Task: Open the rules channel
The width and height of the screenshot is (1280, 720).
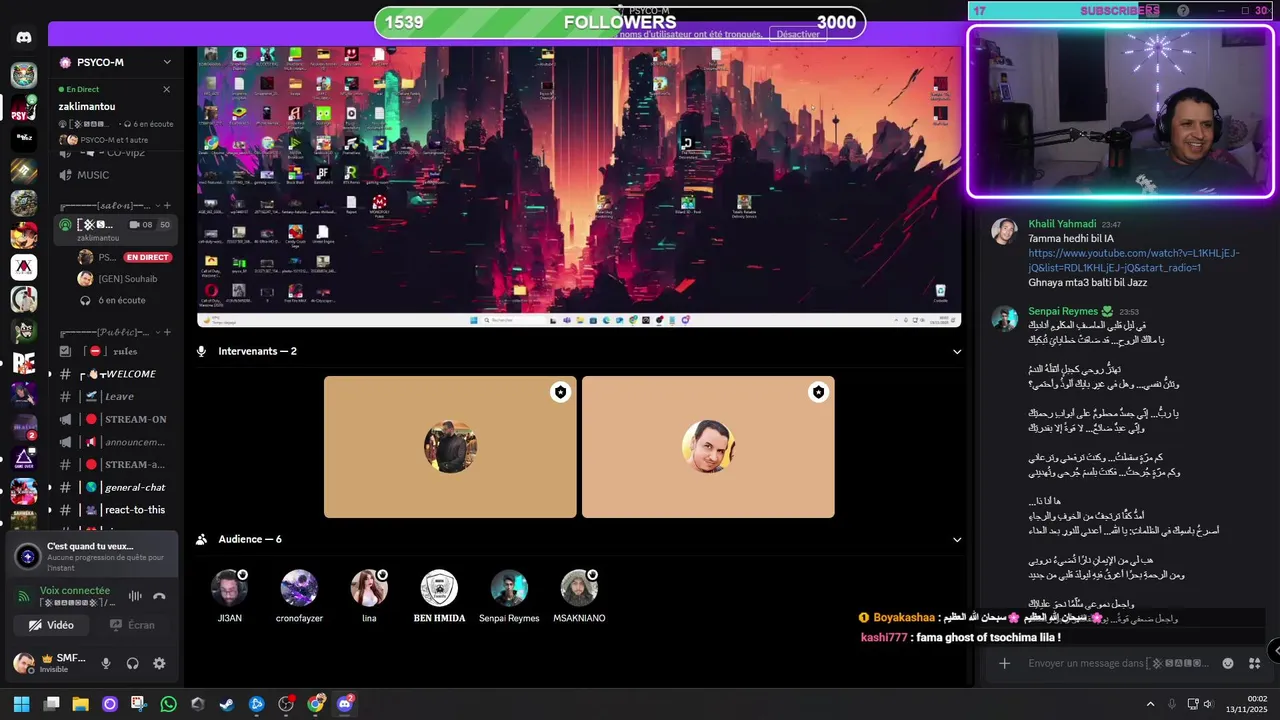Action: point(114,351)
